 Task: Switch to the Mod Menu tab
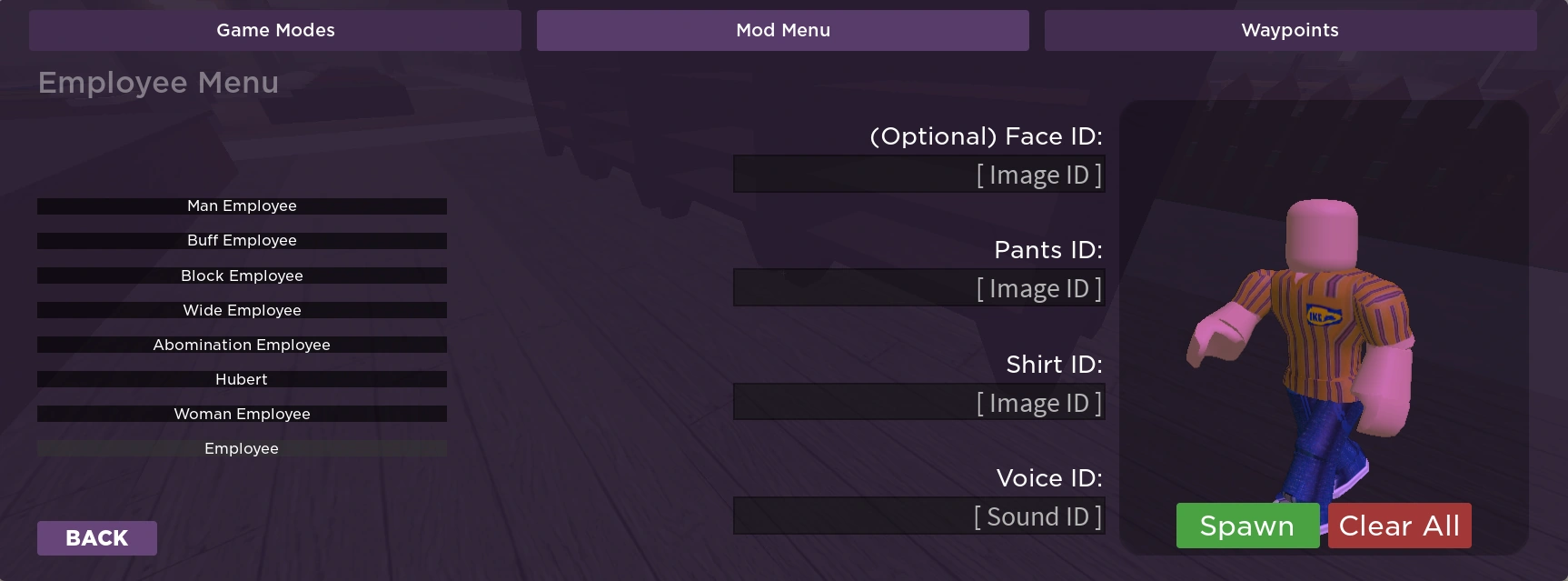(x=782, y=30)
